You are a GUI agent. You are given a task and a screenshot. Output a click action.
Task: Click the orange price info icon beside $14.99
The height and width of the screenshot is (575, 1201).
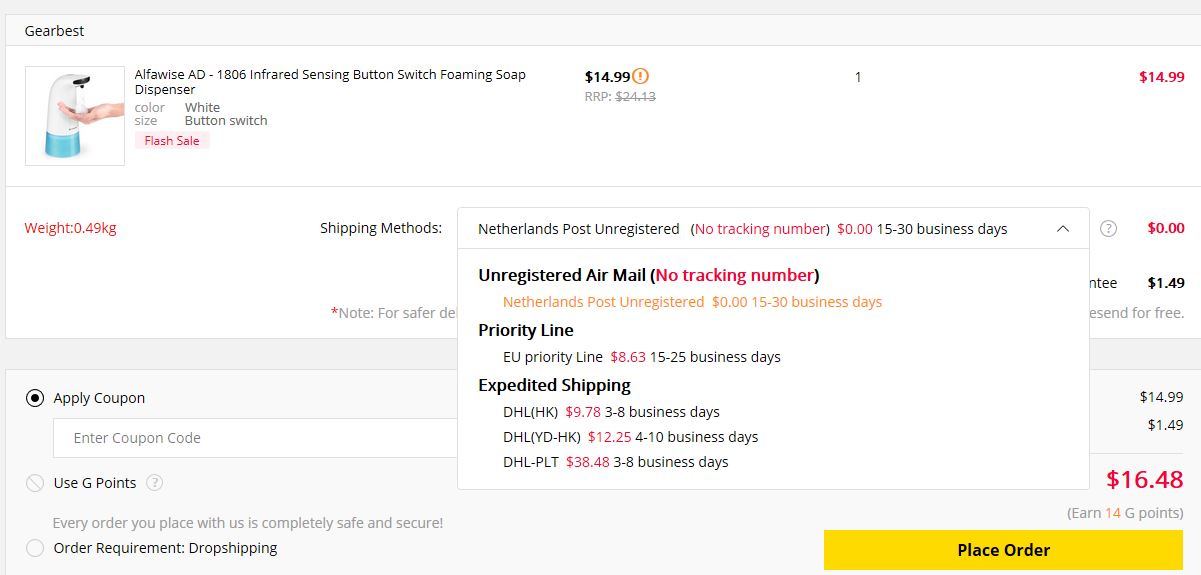tap(641, 76)
